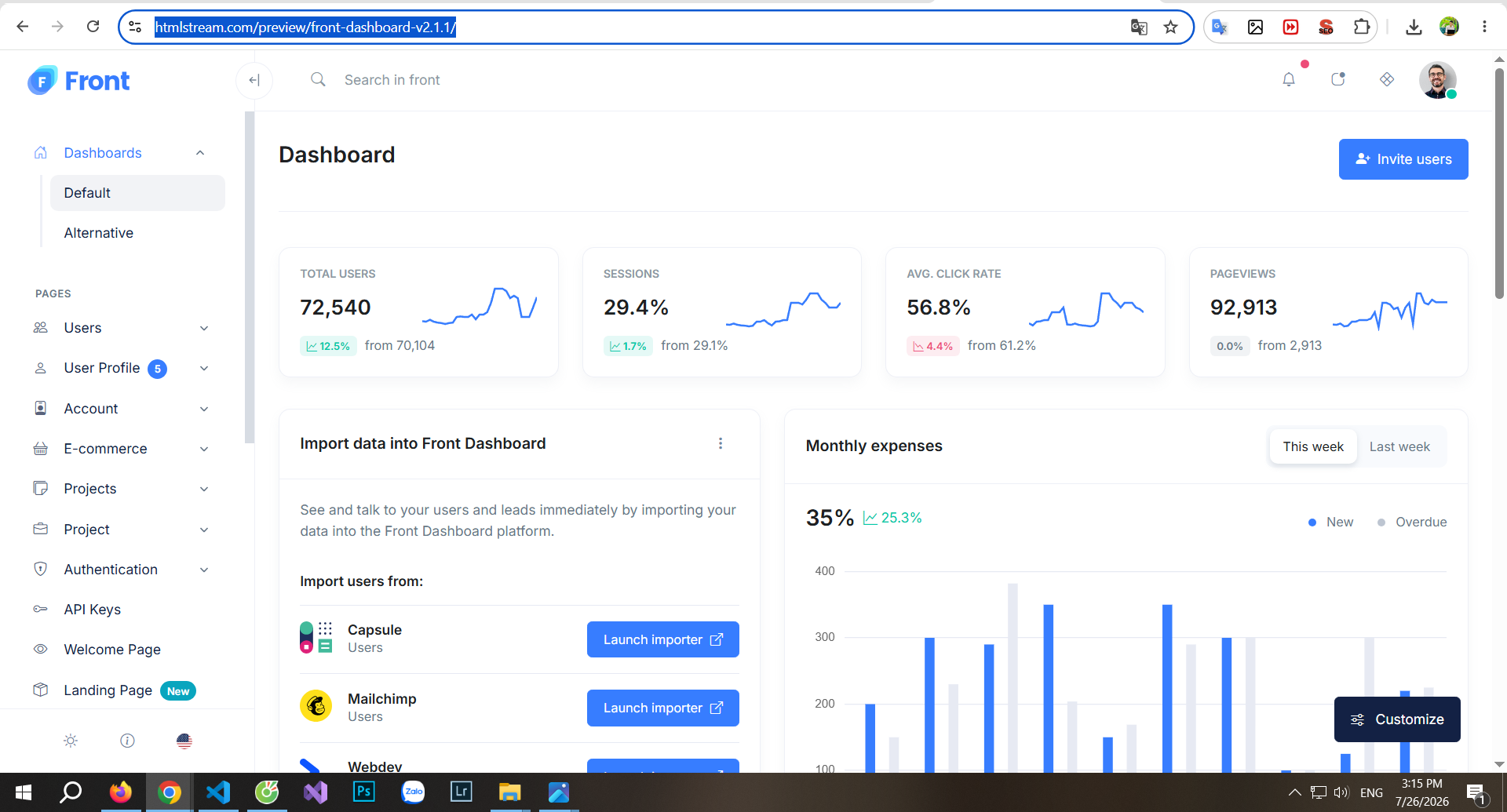Launch importer for Capsule
The height and width of the screenshot is (812, 1507).
click(x=663, y=639)
